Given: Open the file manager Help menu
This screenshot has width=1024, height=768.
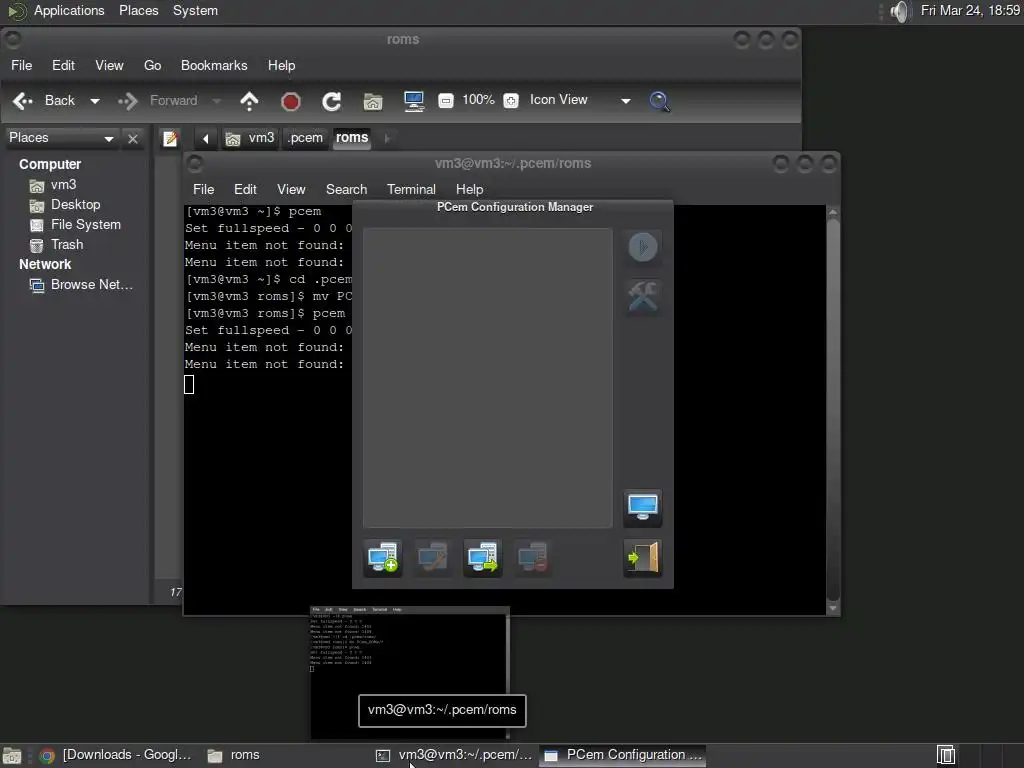Looking at the screenshot, I should pos(281,65).
